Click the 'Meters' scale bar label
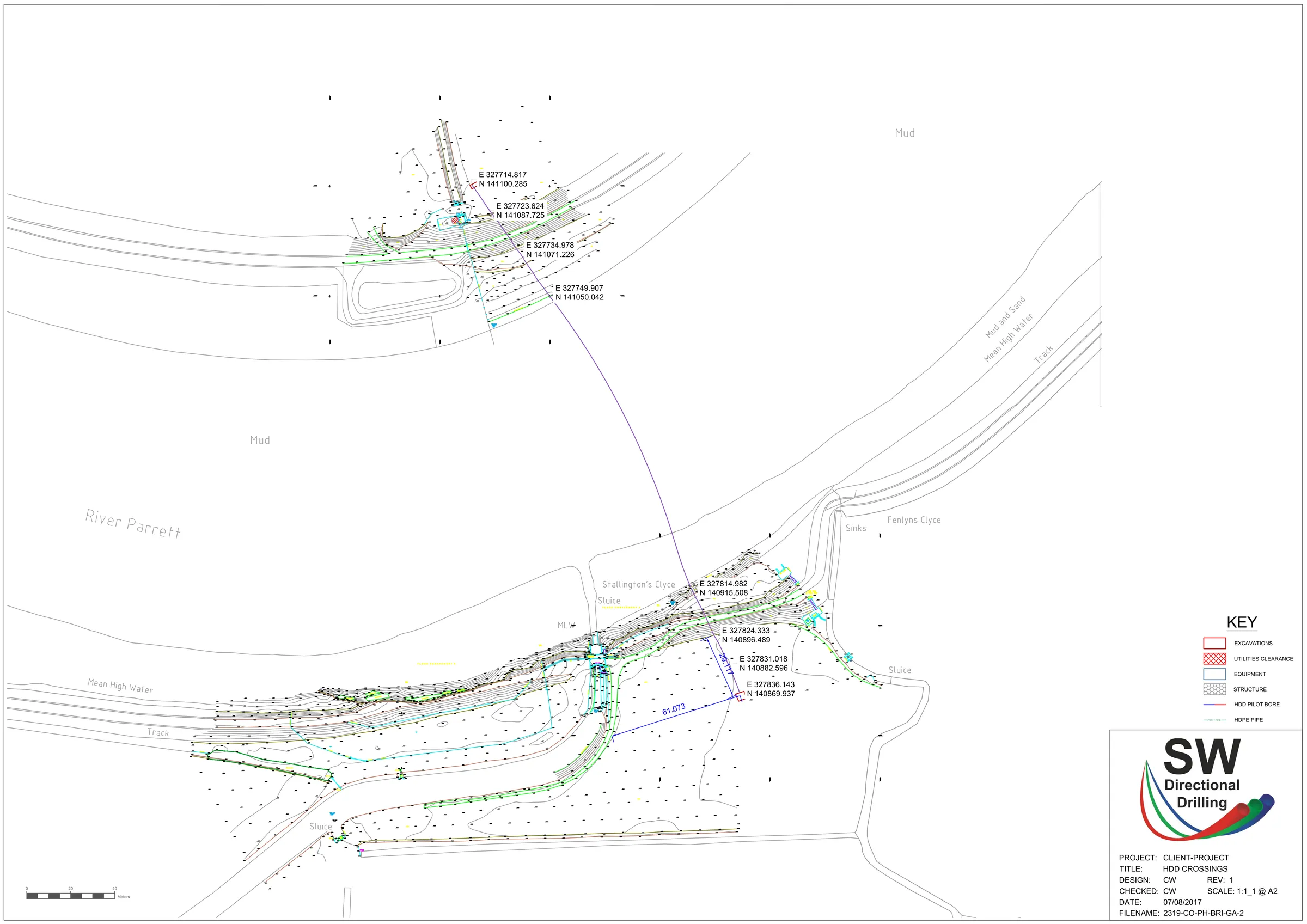Screen dimensions: 1307x924 point(124,897)
